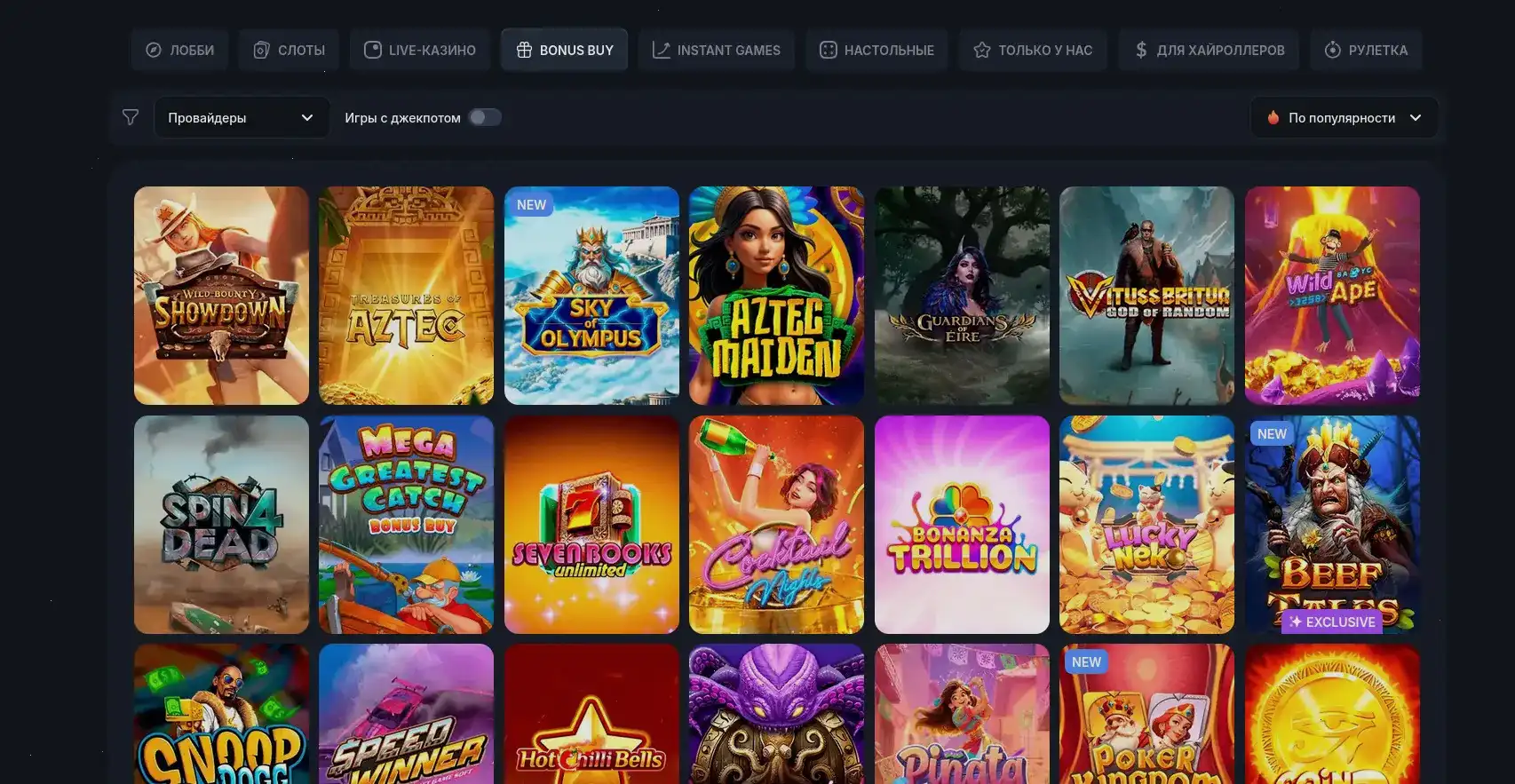Open the Beef Tales exclusive game

pyautogui.click(x=1332, y=525)
